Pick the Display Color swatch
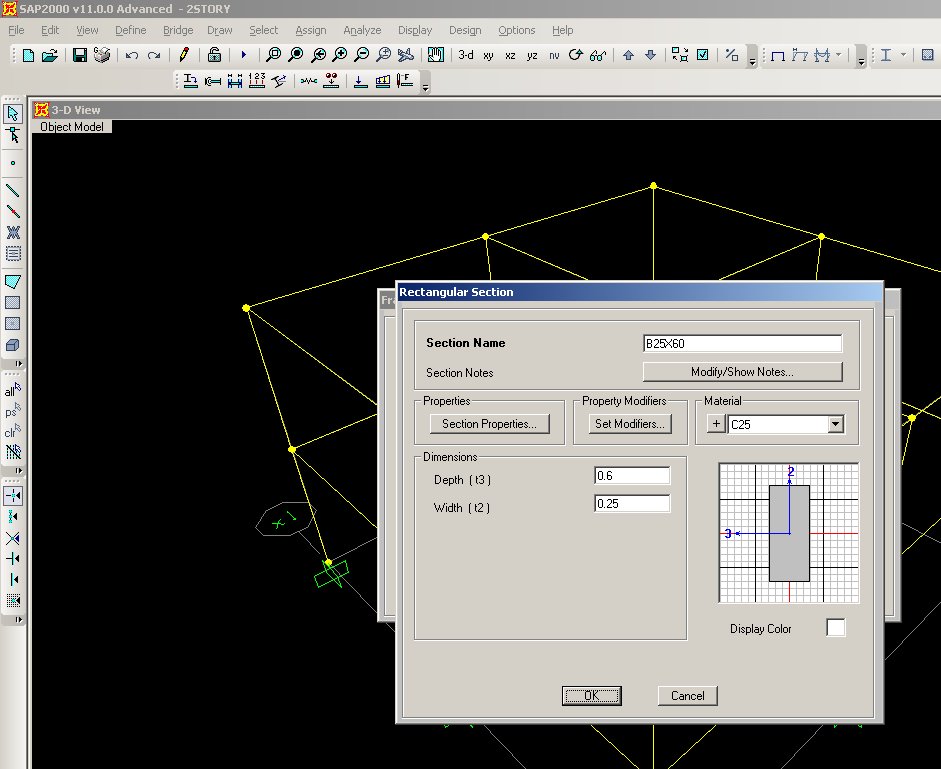This screenshot has width=941, height=769. point(836,627)
